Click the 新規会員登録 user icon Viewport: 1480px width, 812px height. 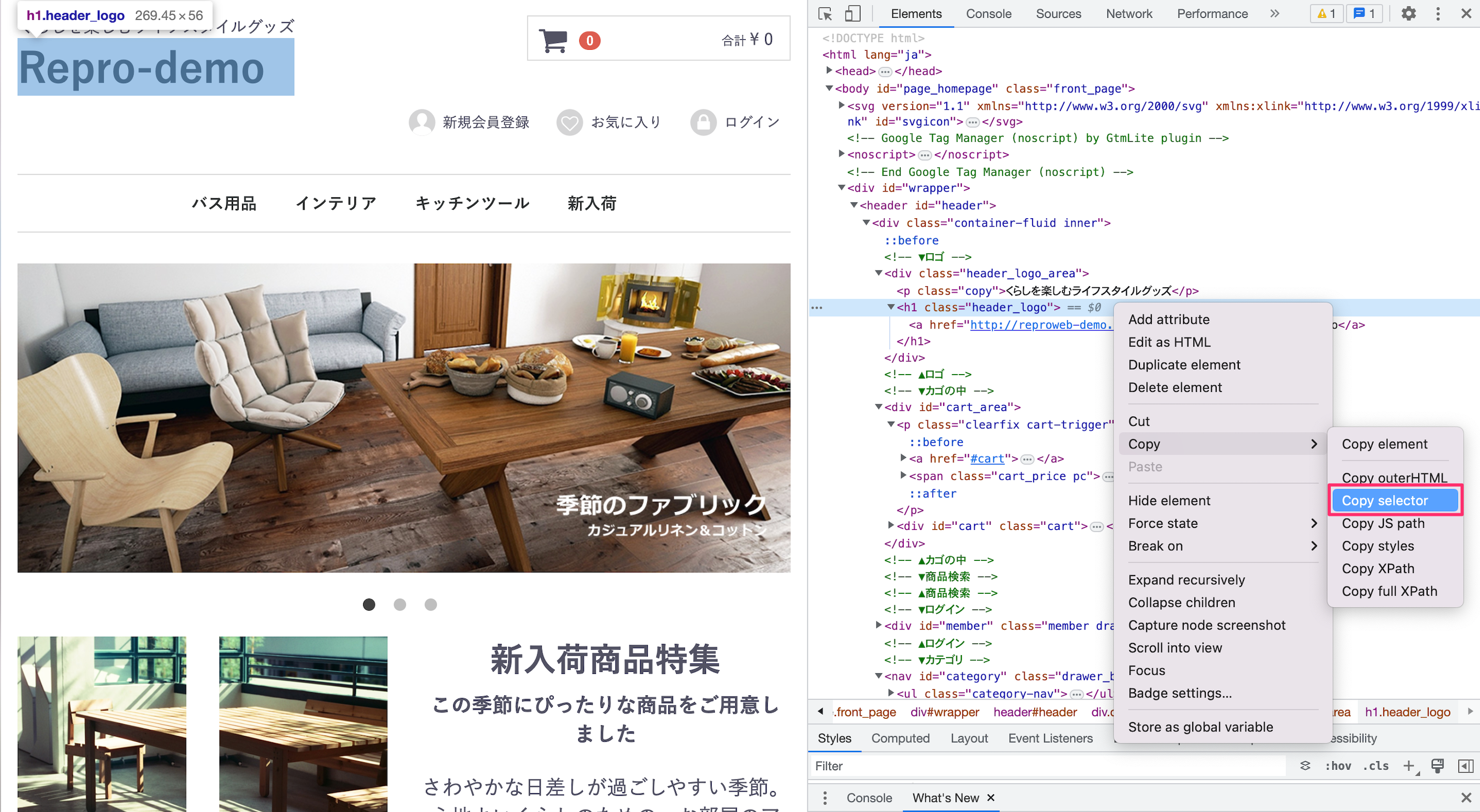(422, 122)
